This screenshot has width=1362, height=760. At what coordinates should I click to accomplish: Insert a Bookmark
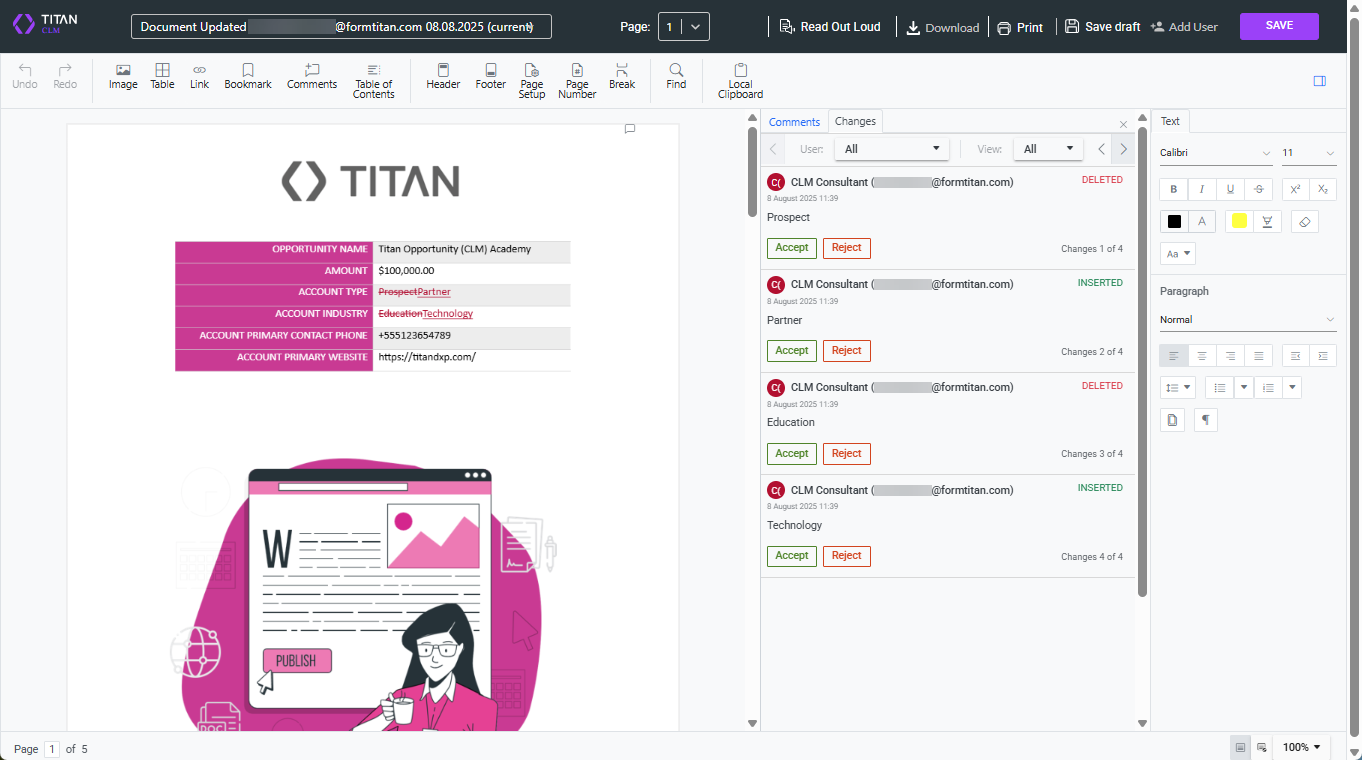click(247, 77)
